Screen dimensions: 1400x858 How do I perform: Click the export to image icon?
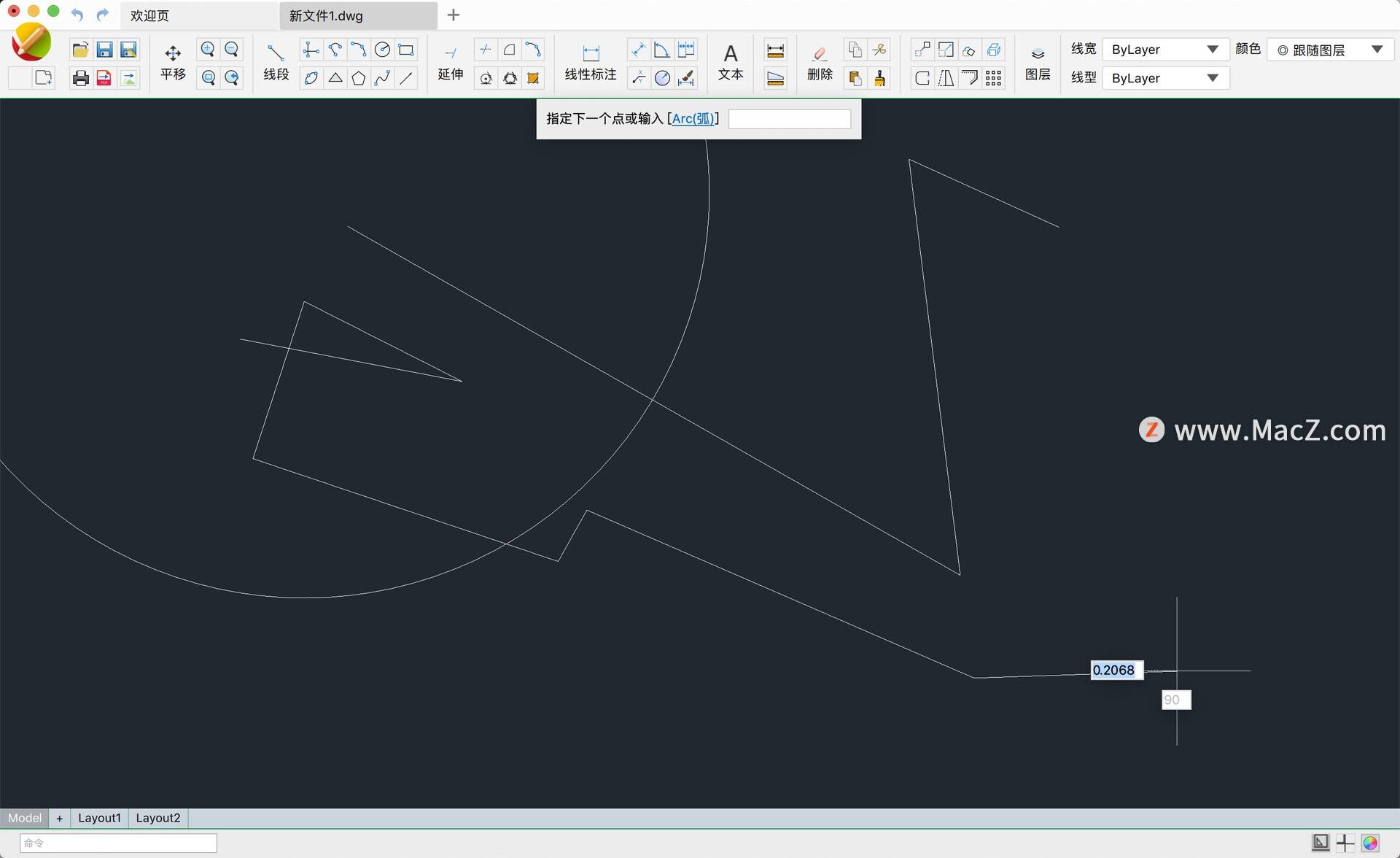128,78
